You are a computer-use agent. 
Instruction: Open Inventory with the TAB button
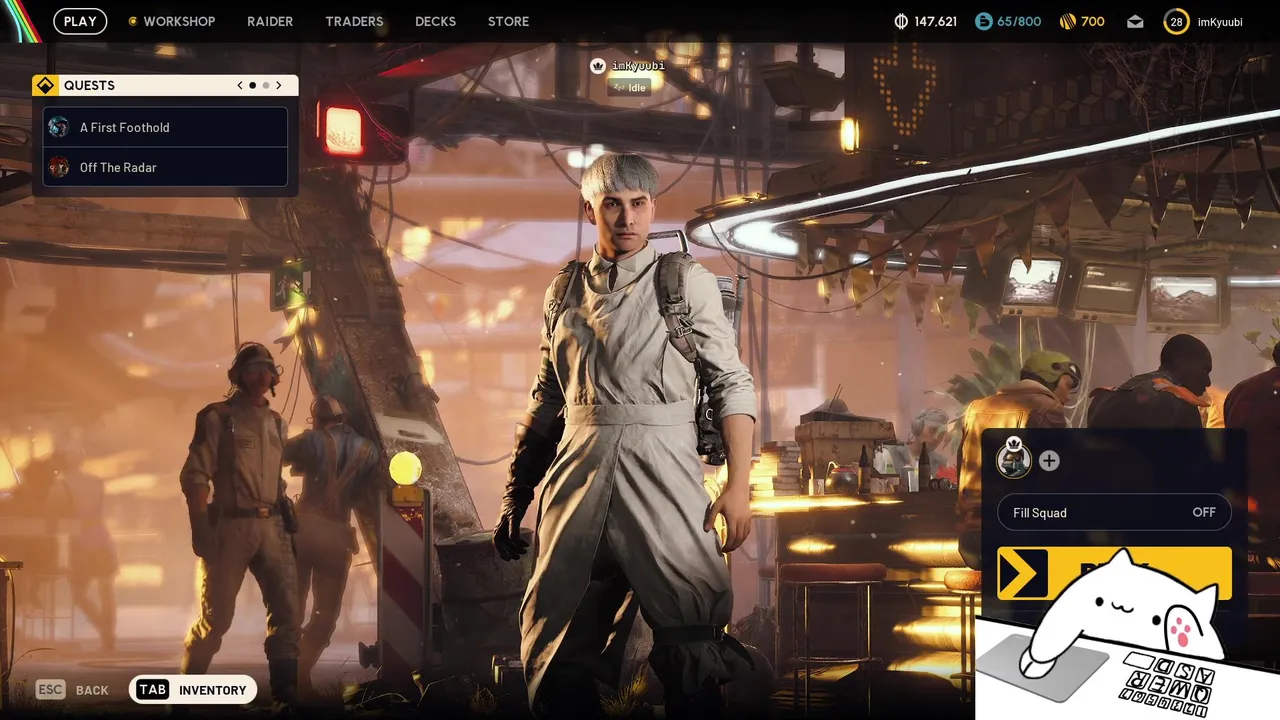tap(193, 690)
